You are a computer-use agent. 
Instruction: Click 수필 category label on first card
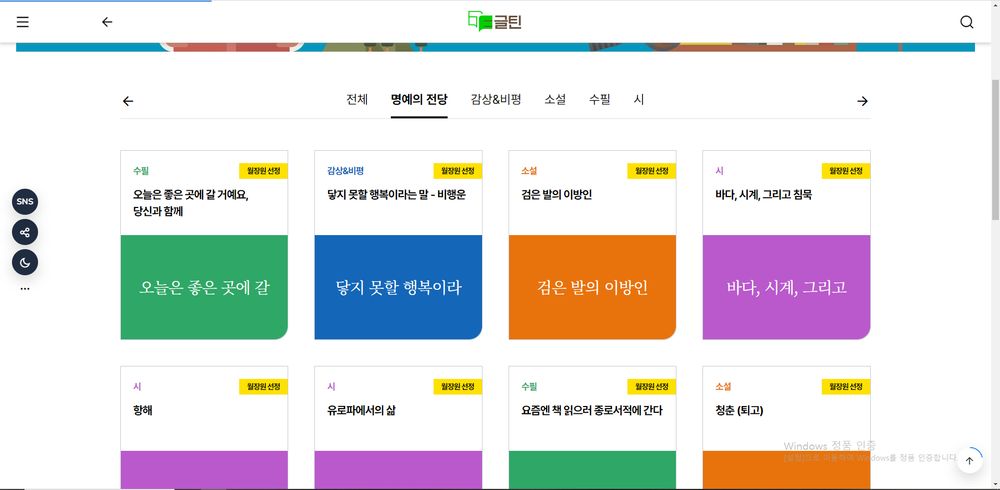[141, 171]
